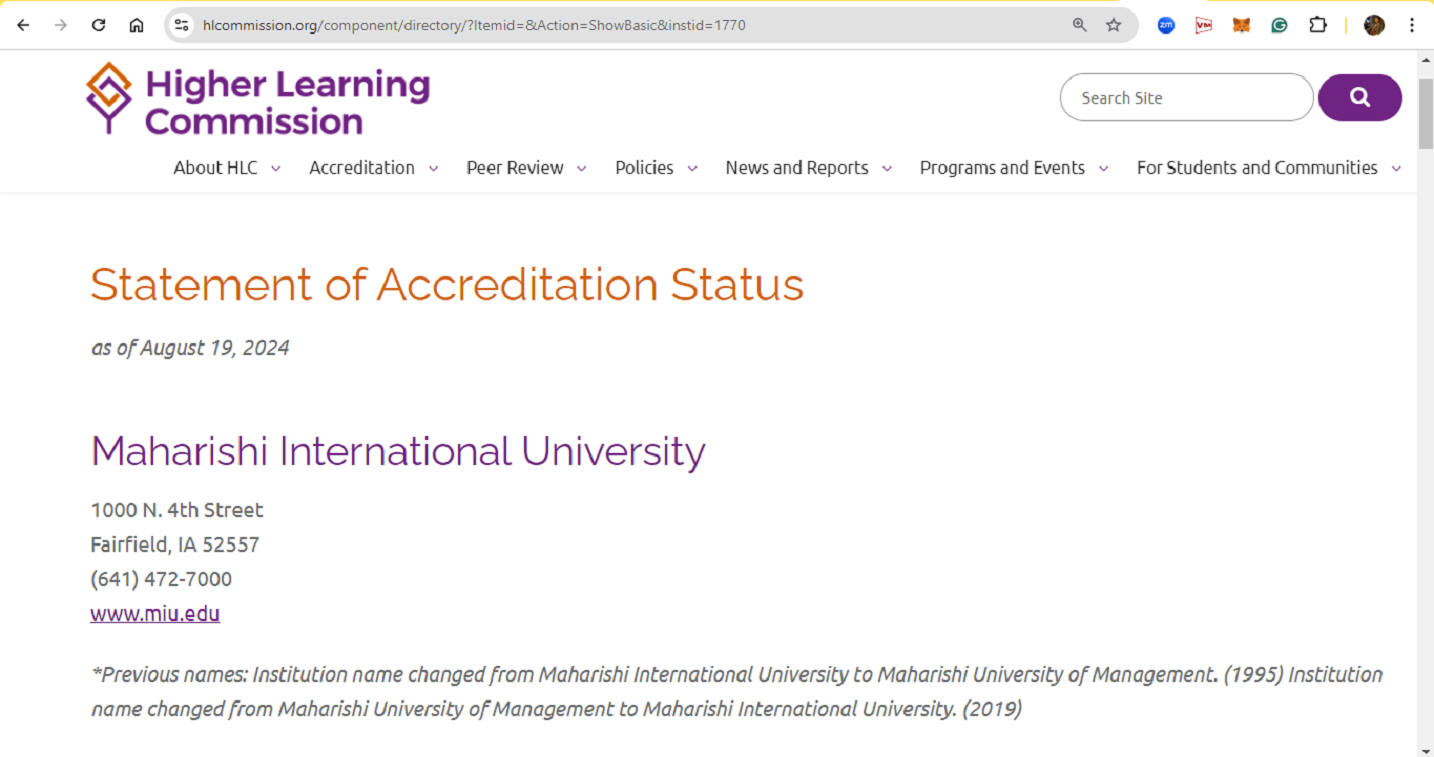Expand the Programs and Events chevron
This screenshot has height=757, width=1434.
pyautogui.click(x=1103, y=169)
